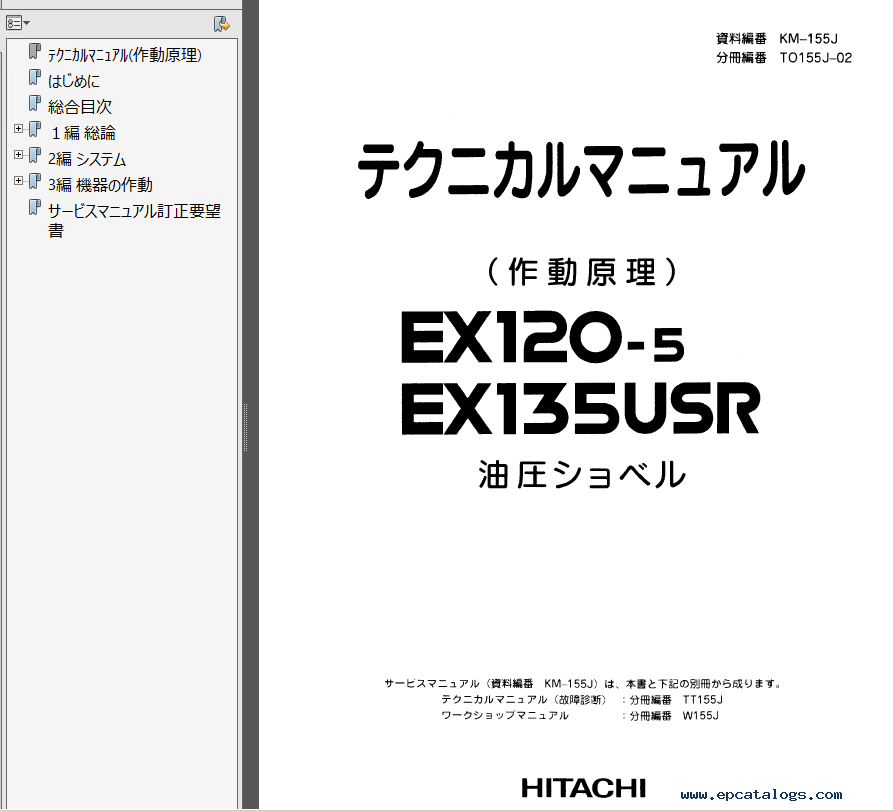Screen dimensions: 893x811
Task: Click the 油圧ショベル text
Action: pos(583,475)
